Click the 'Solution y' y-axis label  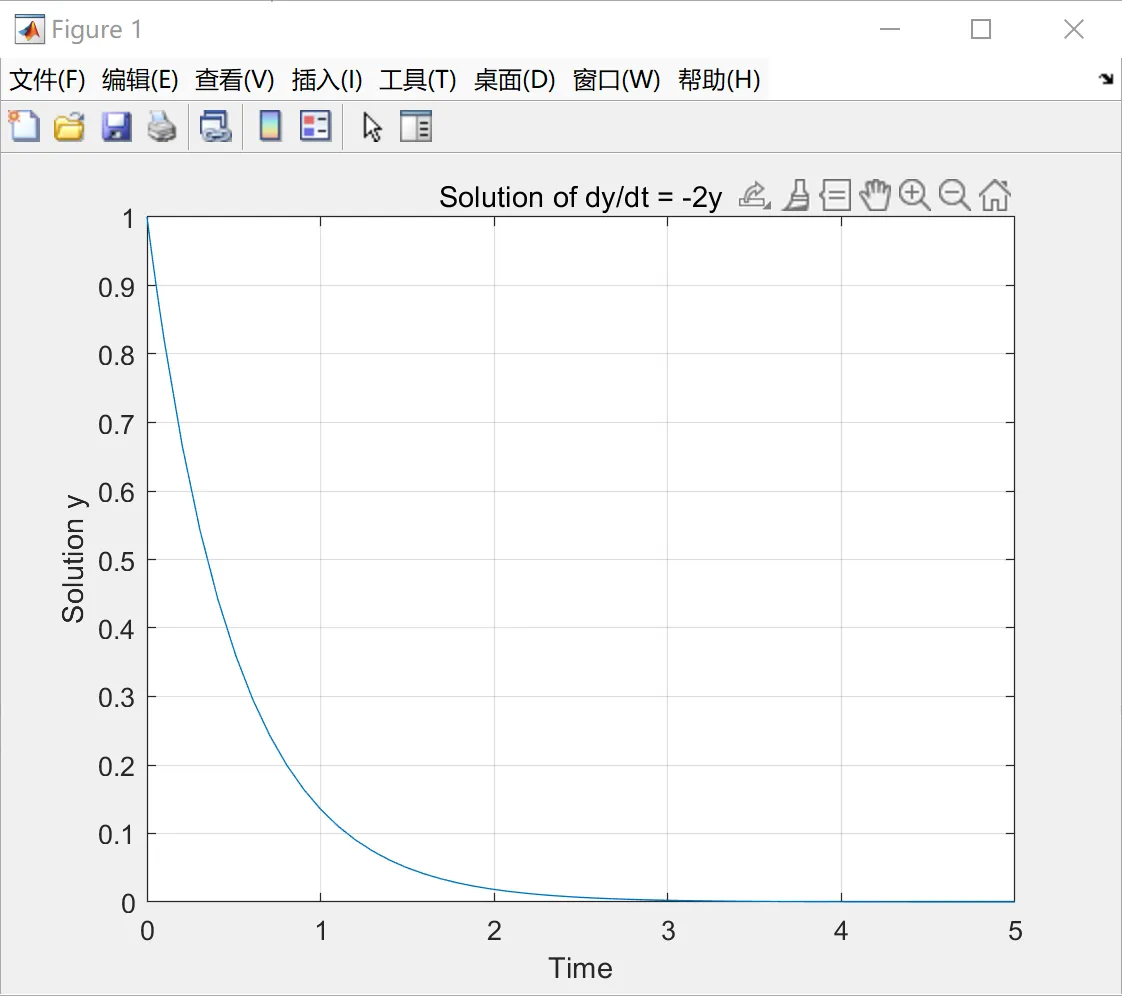click(x=74, y=559)
